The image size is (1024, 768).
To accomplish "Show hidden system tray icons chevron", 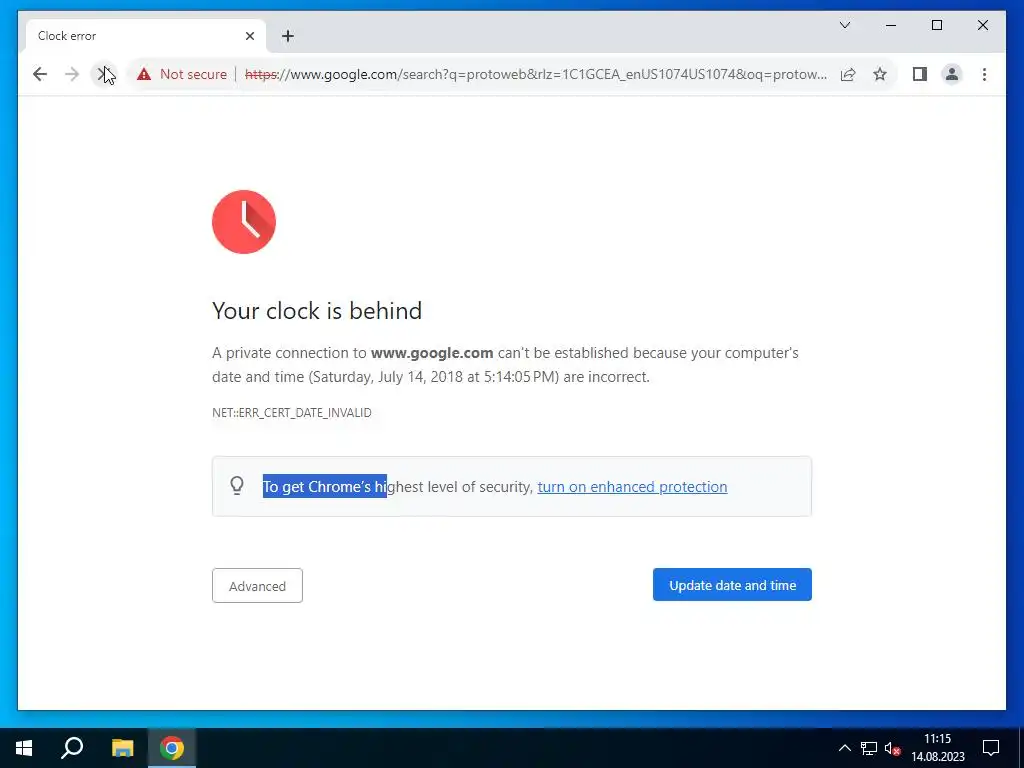I will 844,748.
